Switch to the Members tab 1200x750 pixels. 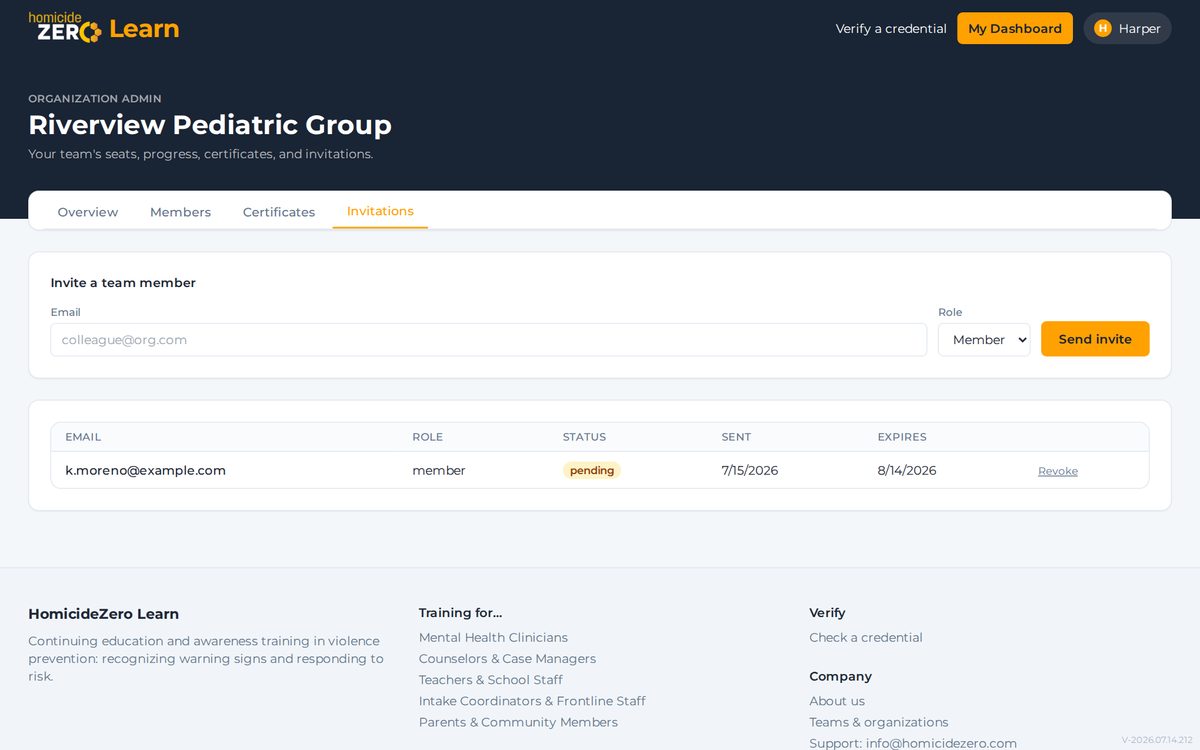(x=180, y=212)
